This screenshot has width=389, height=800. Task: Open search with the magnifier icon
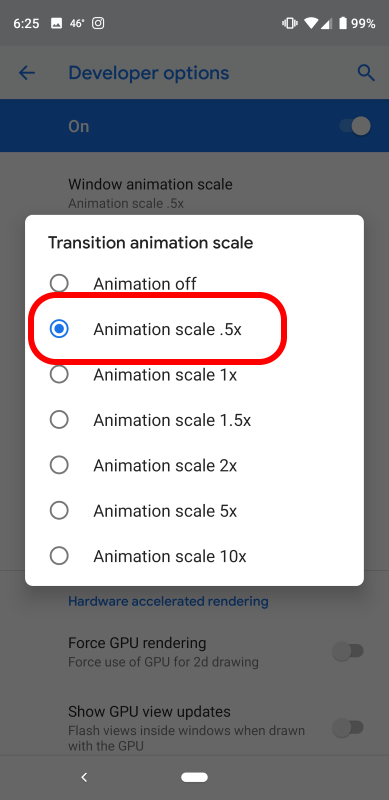click(x=366, y=73)
